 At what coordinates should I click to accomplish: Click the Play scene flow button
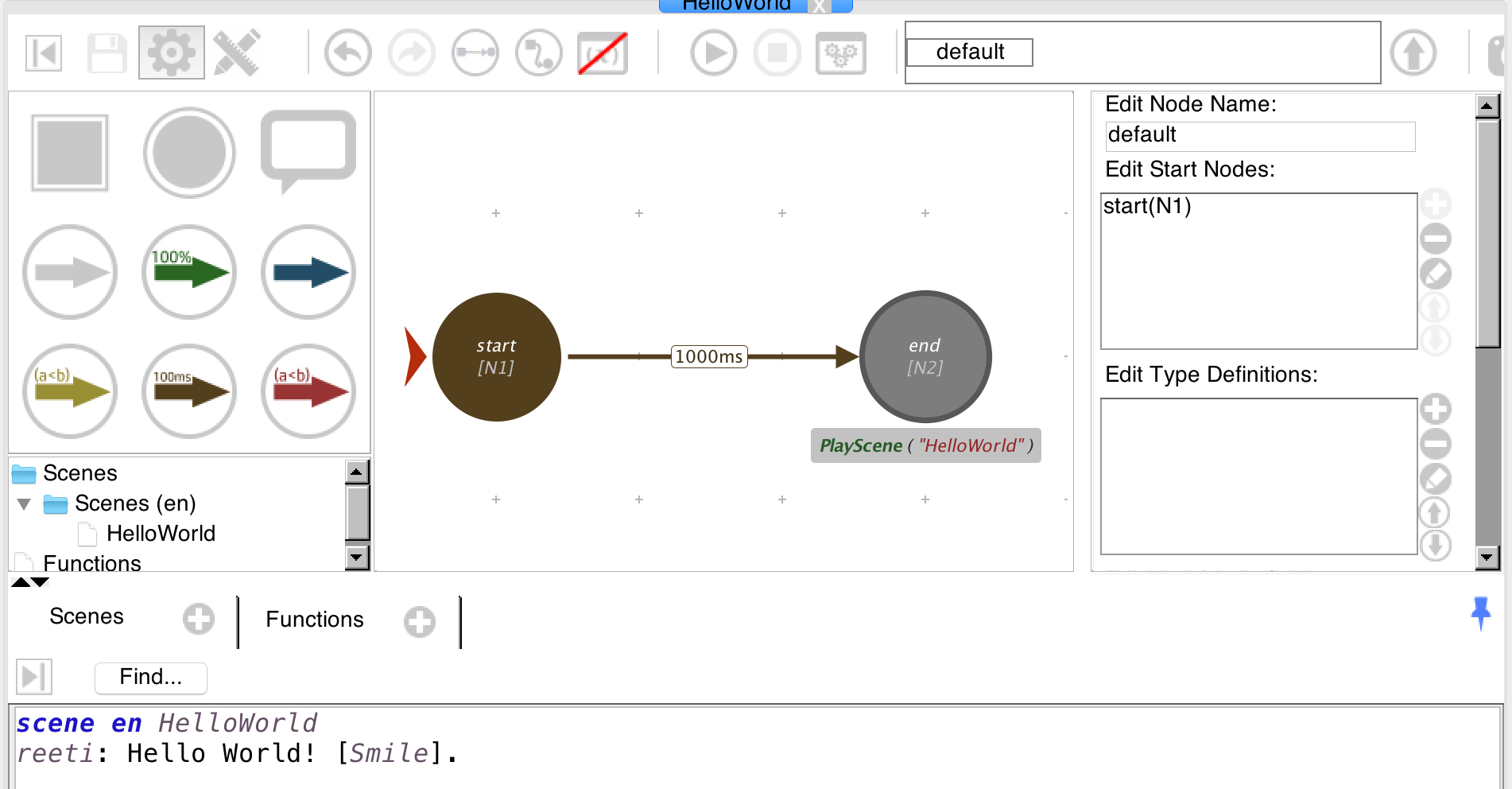(x=713, y=53)
